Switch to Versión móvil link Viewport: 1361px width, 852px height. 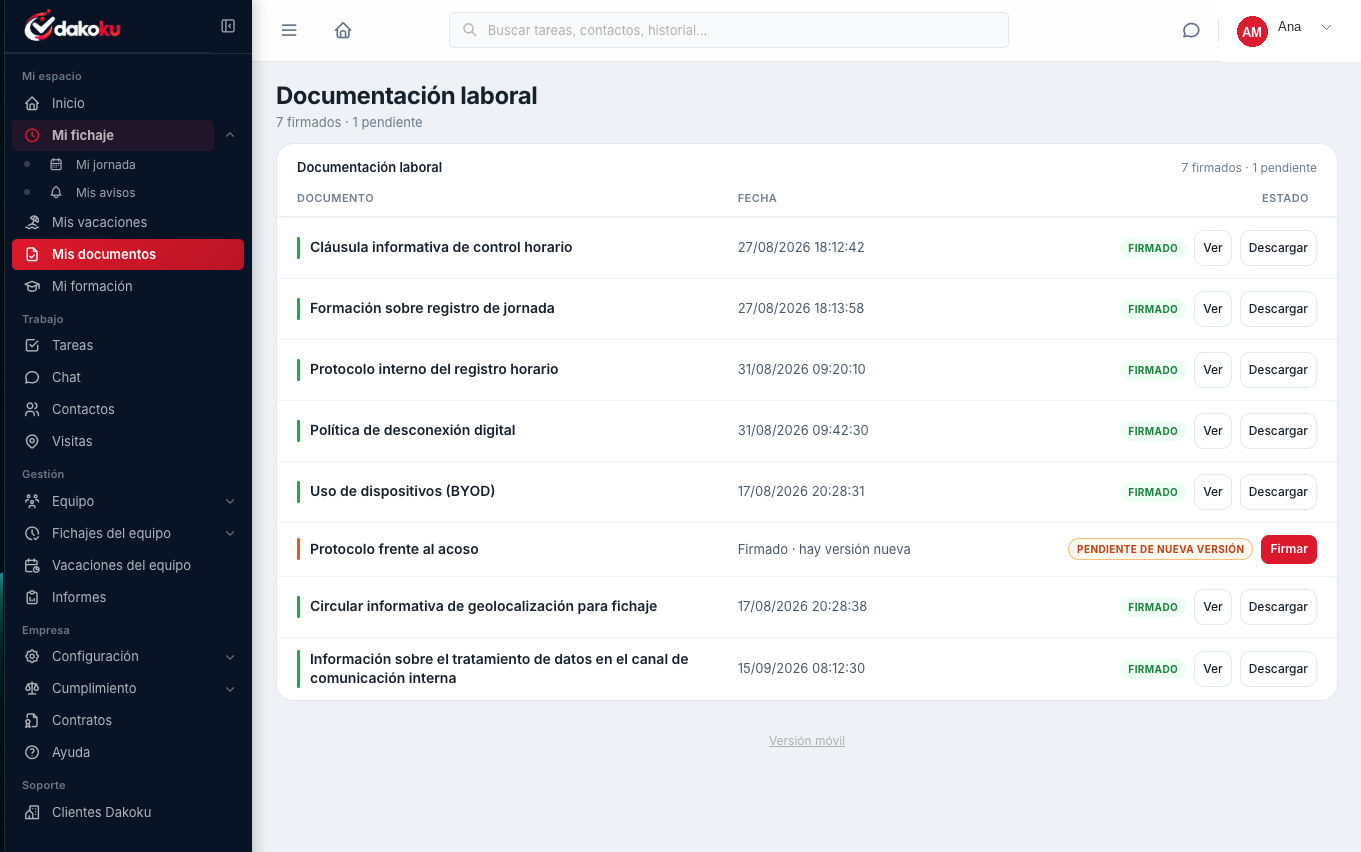pos(807,741)
